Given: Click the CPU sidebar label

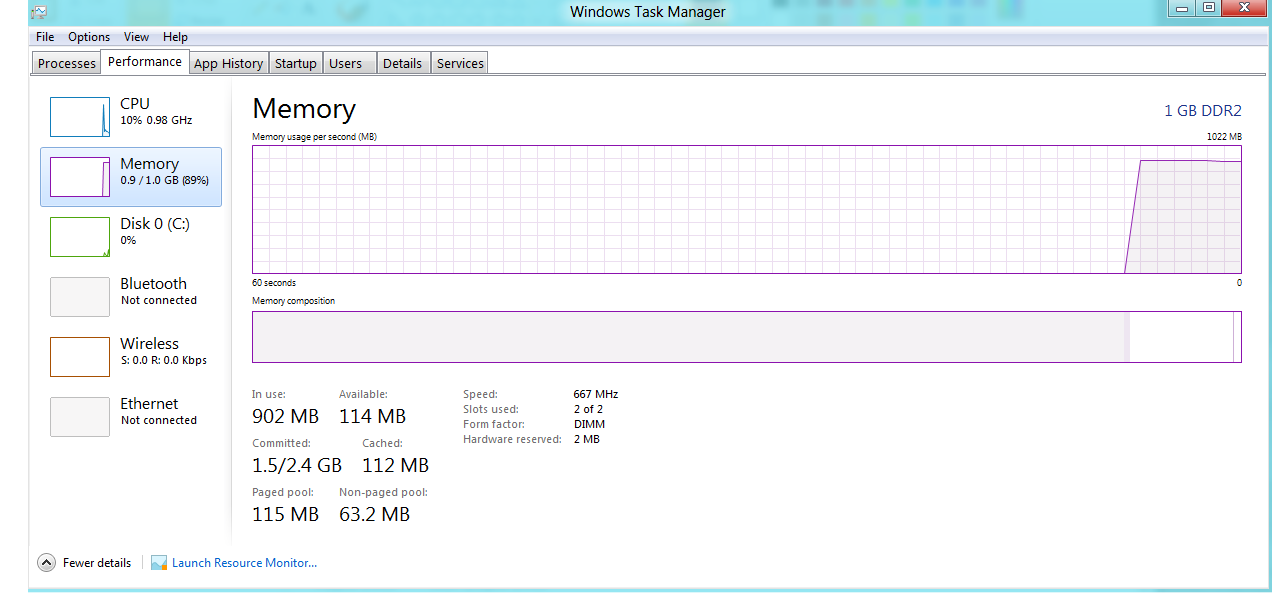Looking at the screenshot, I should pyautogui.click(x=135, y=104).
